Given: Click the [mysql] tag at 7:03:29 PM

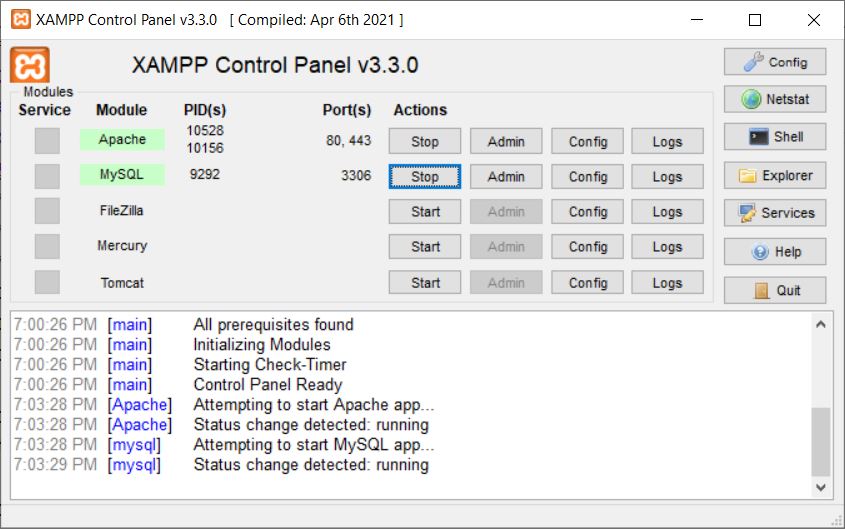Looking at the screenshot, I should (x=134, y=465).
